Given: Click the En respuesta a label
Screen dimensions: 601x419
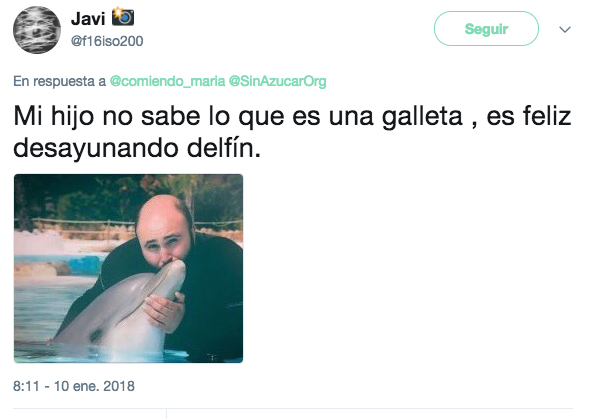Looking at the screenshot, I should [59, 81].
